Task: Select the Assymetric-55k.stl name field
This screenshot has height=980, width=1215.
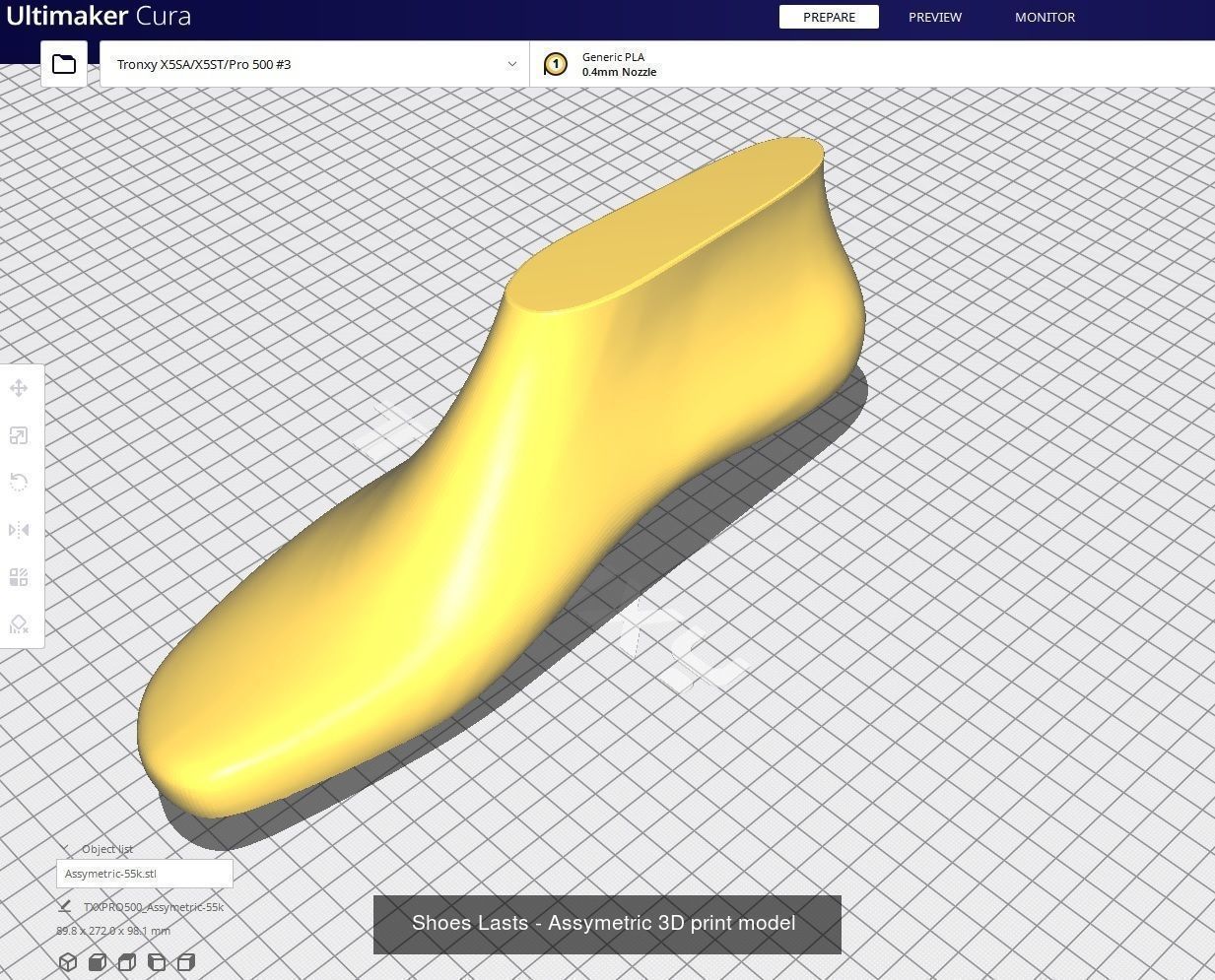Action: coord(144,873)
